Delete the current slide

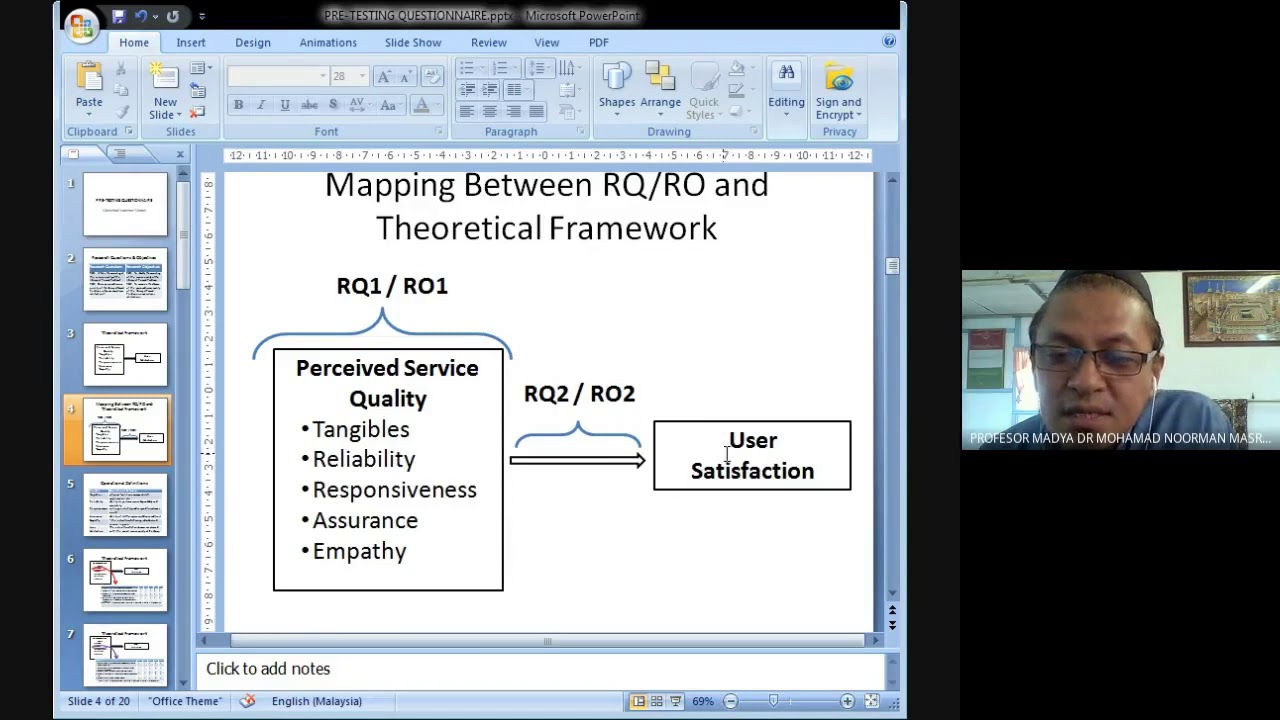pyautogui.click(x=197, y=112)
